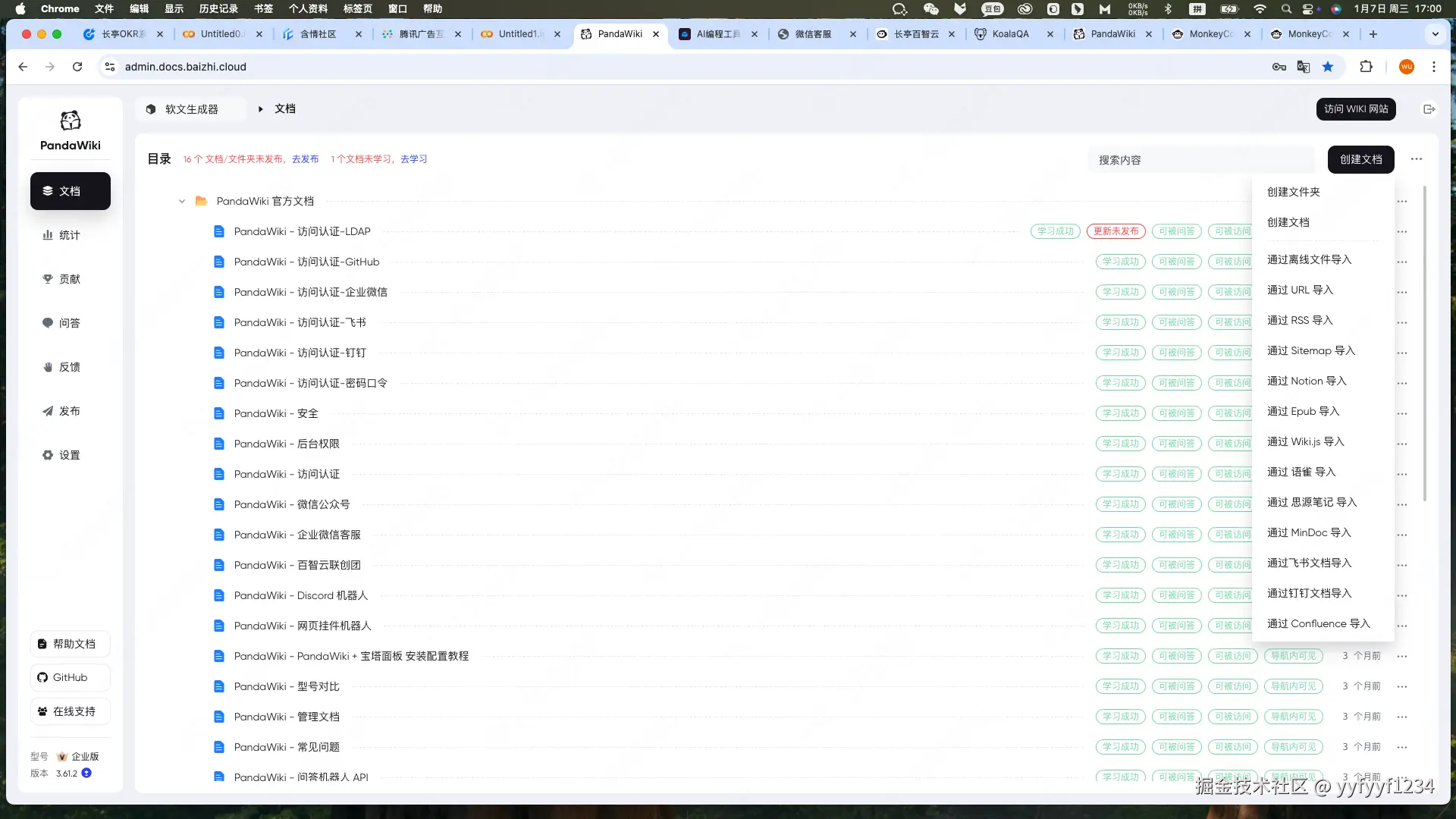This screenshot has width=1456, height=819.
Task: Choose 通过飞书文档导入
Action: (x=1323, y=563)
